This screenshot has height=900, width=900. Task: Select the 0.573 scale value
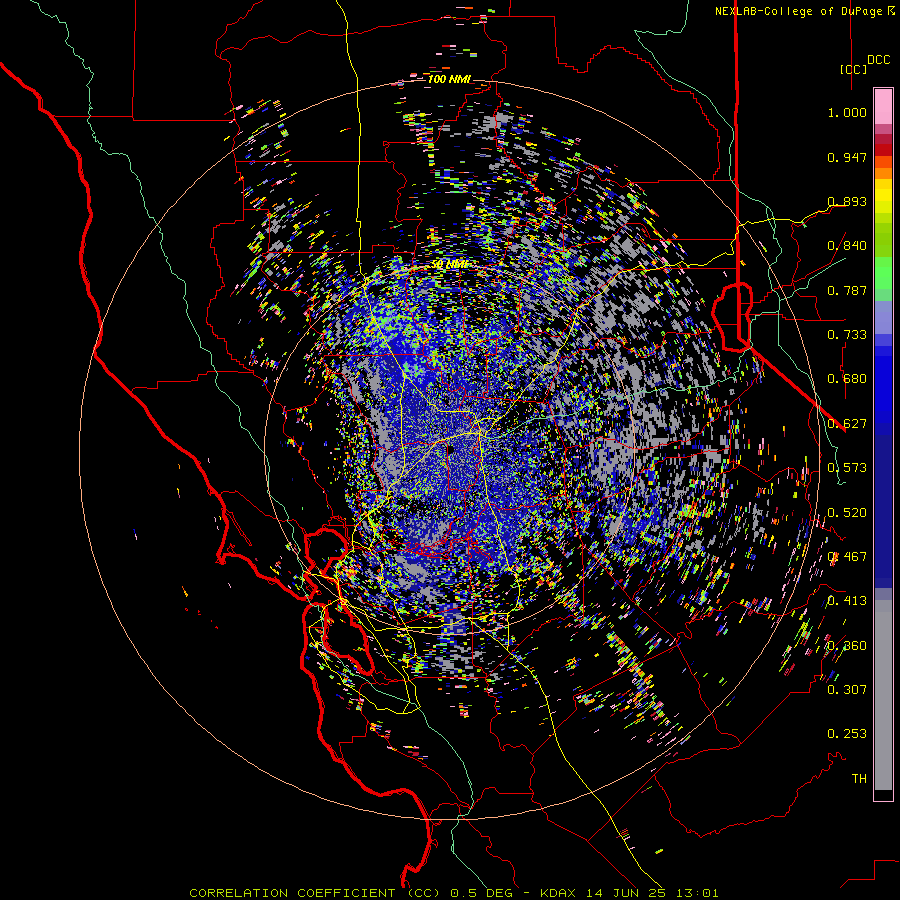coord(847,468)
